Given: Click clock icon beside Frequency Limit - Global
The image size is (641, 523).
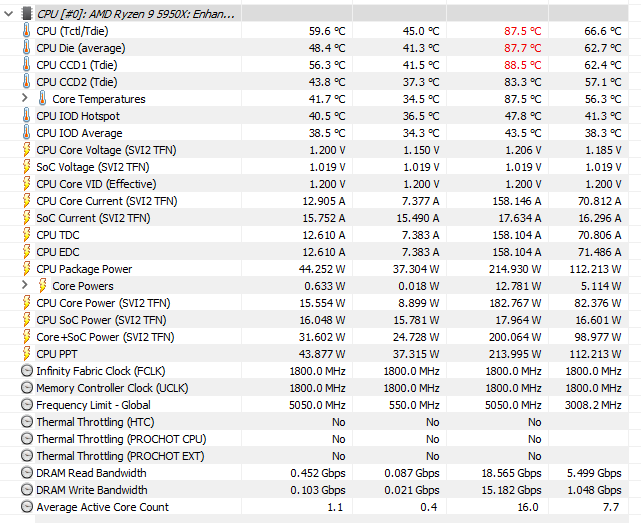Looking at the screenshot, I should 27,404.
